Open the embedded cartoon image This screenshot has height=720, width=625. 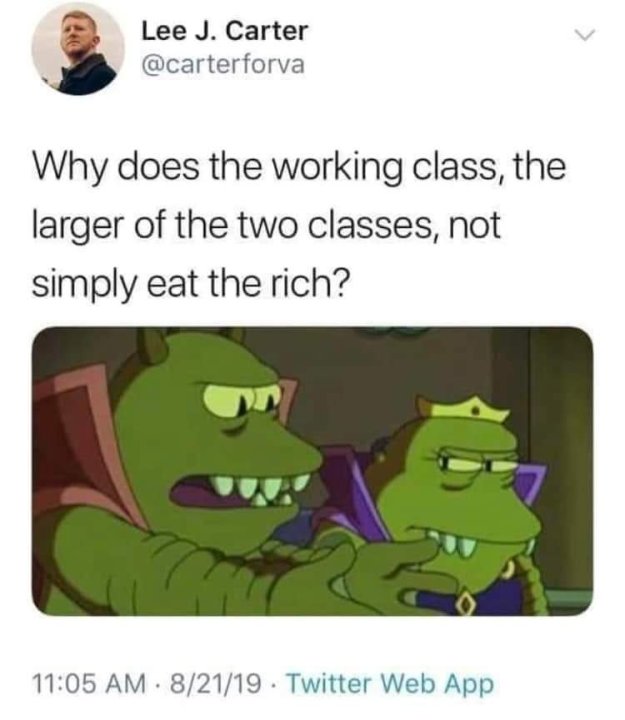pyautogui.click(x=312, y=471)
